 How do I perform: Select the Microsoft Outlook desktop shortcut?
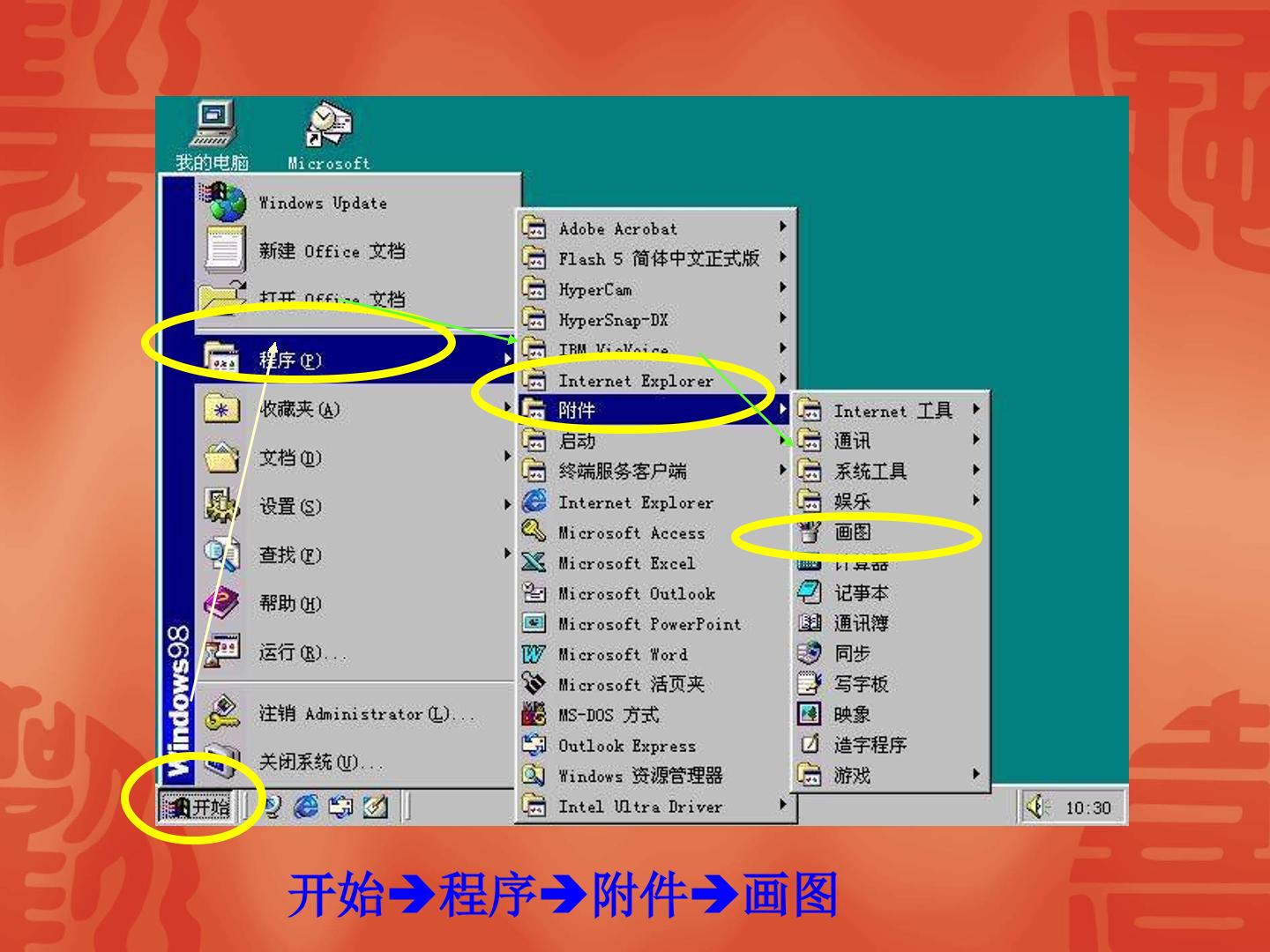coord(328,137)
